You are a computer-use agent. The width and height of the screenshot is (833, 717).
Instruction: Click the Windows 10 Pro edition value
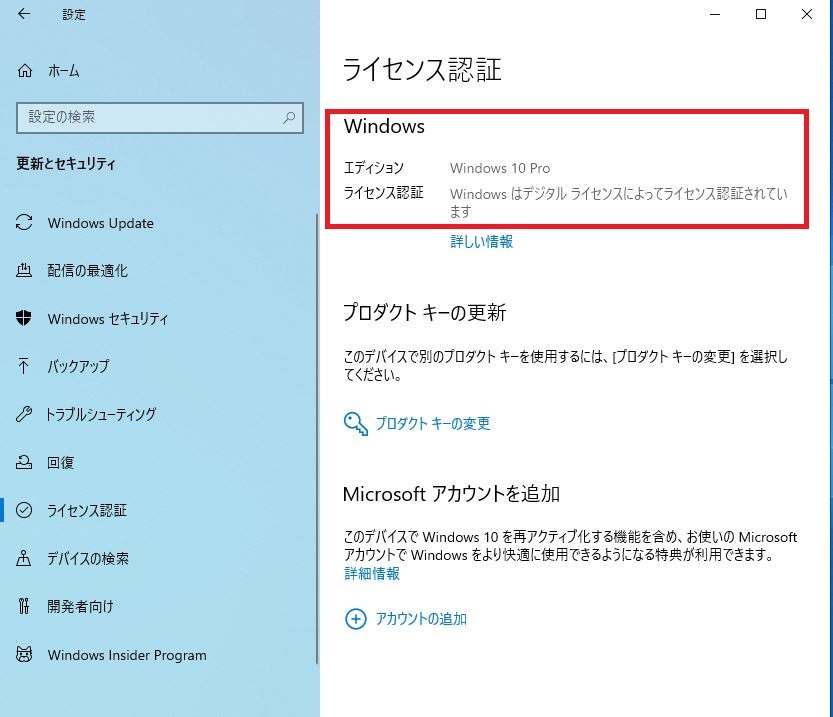(500, 168)
